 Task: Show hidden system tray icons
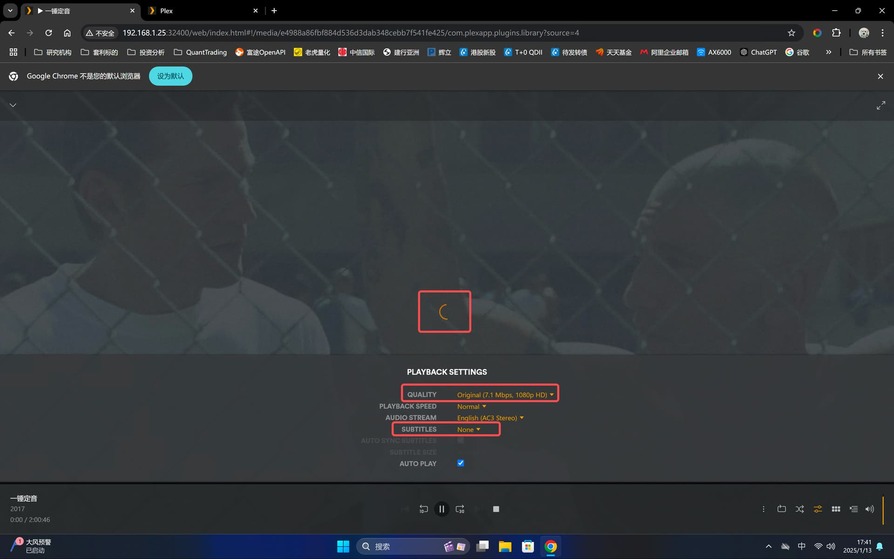[x=769, y=546]
